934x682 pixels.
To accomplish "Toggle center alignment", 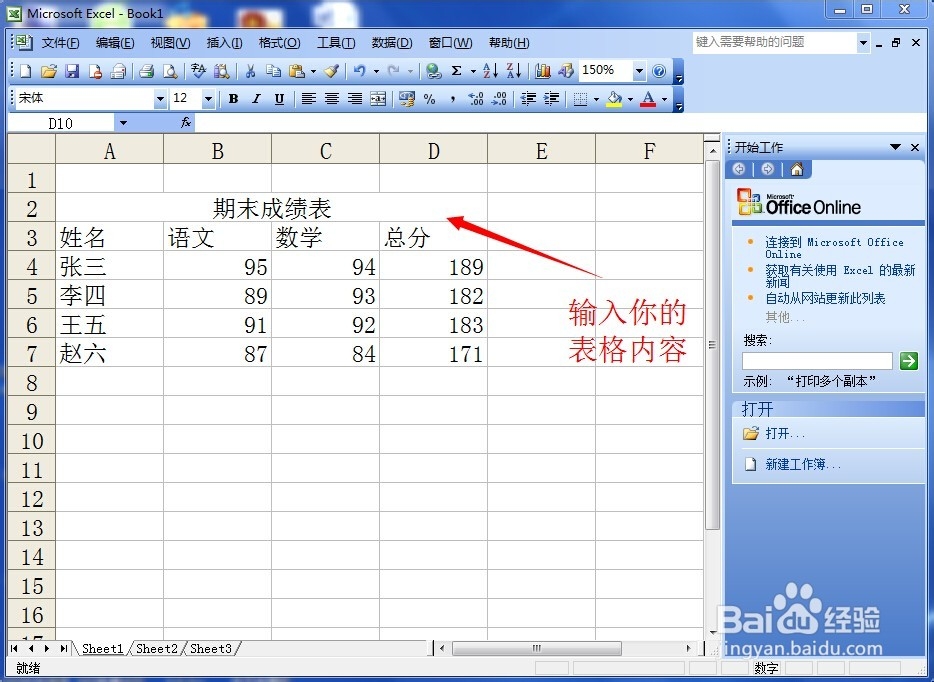I will [332, 99].
